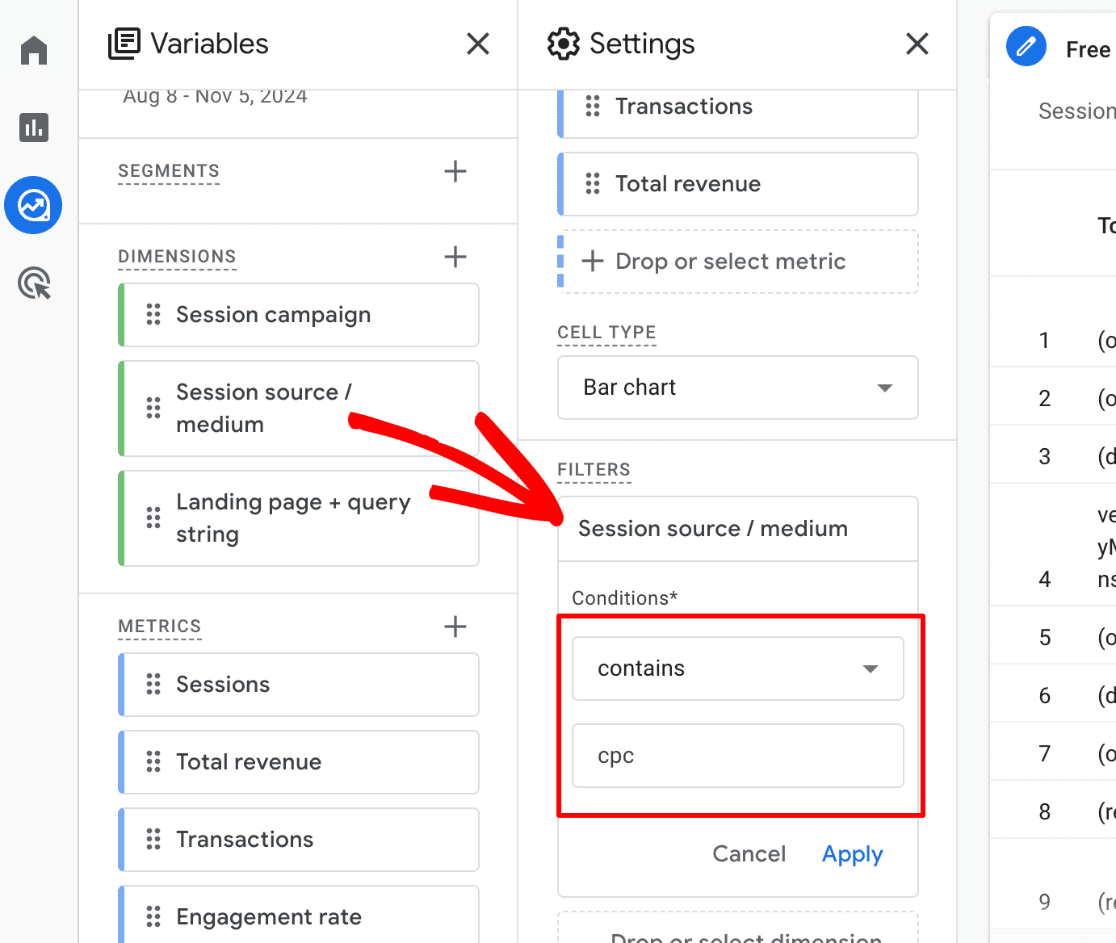Click the Settings gear icon

click(x=564, y=43)
